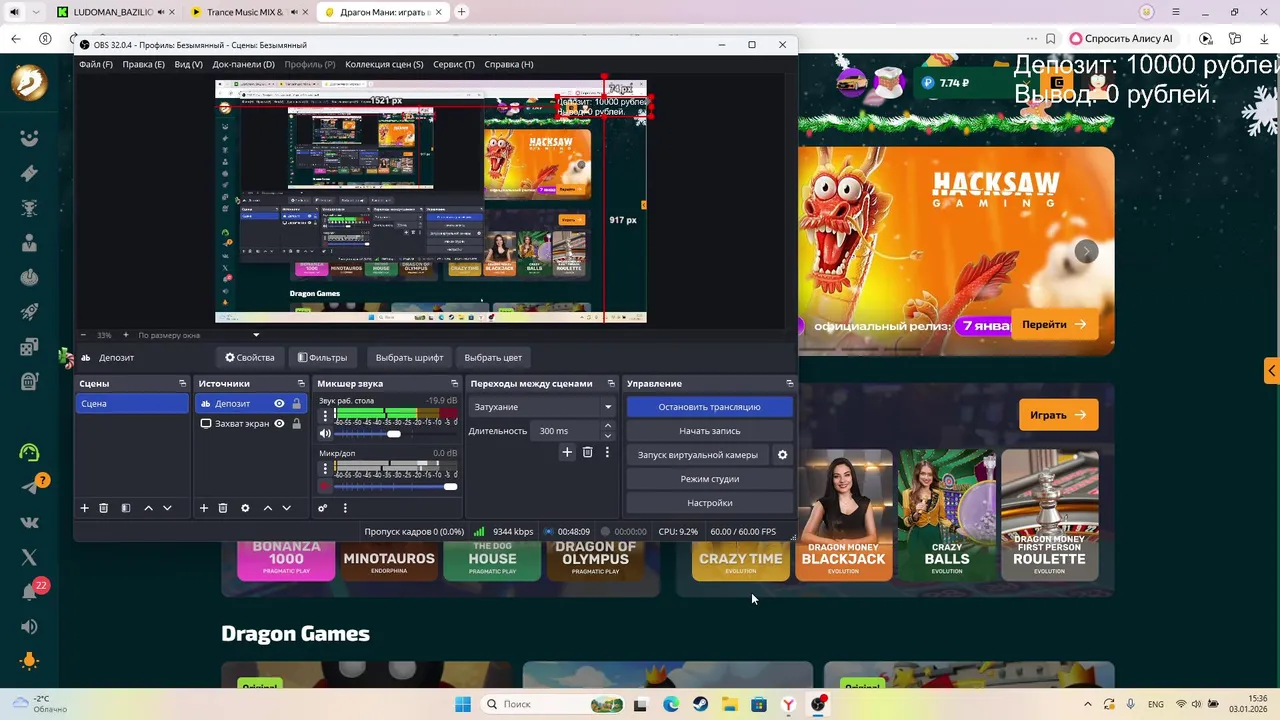
Task: Open the Правка (E) menu
Action: click(x=143, y=64)
